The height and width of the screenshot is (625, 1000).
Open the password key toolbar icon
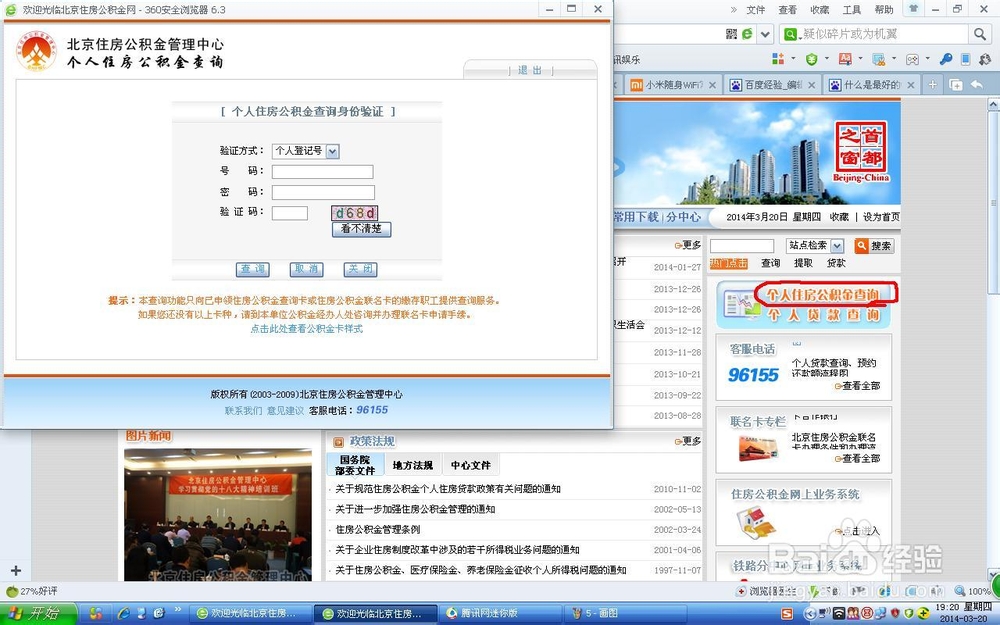pyautogui.click(x=945, y=61)
